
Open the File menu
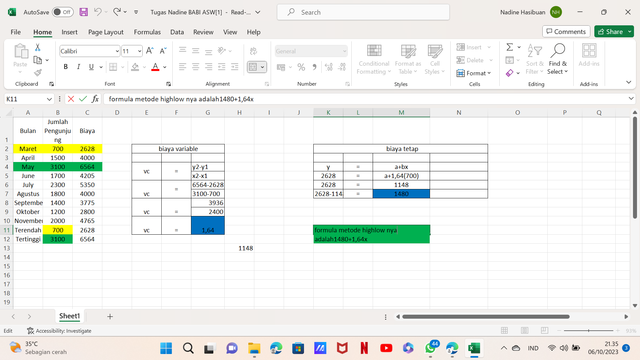click(16, 32)
